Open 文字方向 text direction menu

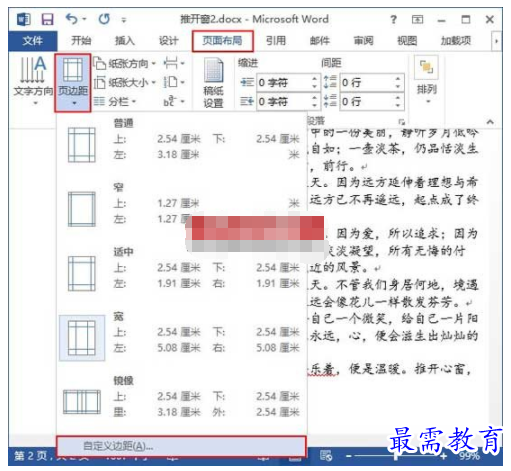[33, 81]
